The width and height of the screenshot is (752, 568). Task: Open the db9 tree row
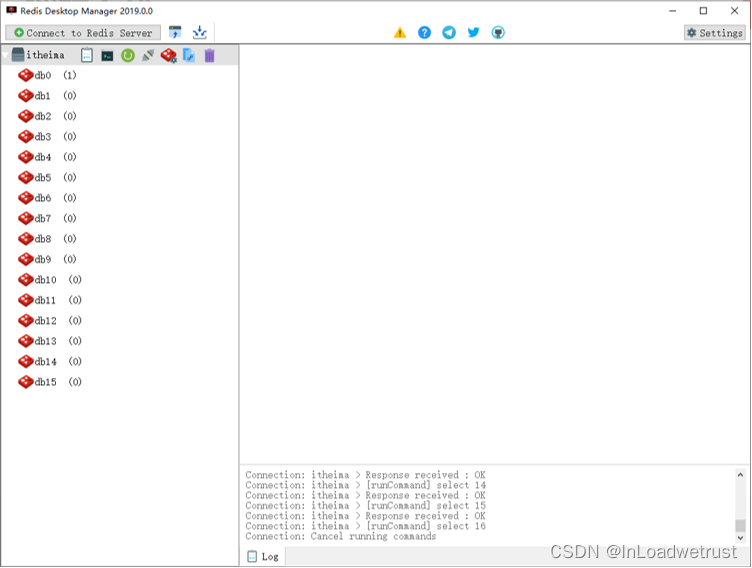[119, 259]
